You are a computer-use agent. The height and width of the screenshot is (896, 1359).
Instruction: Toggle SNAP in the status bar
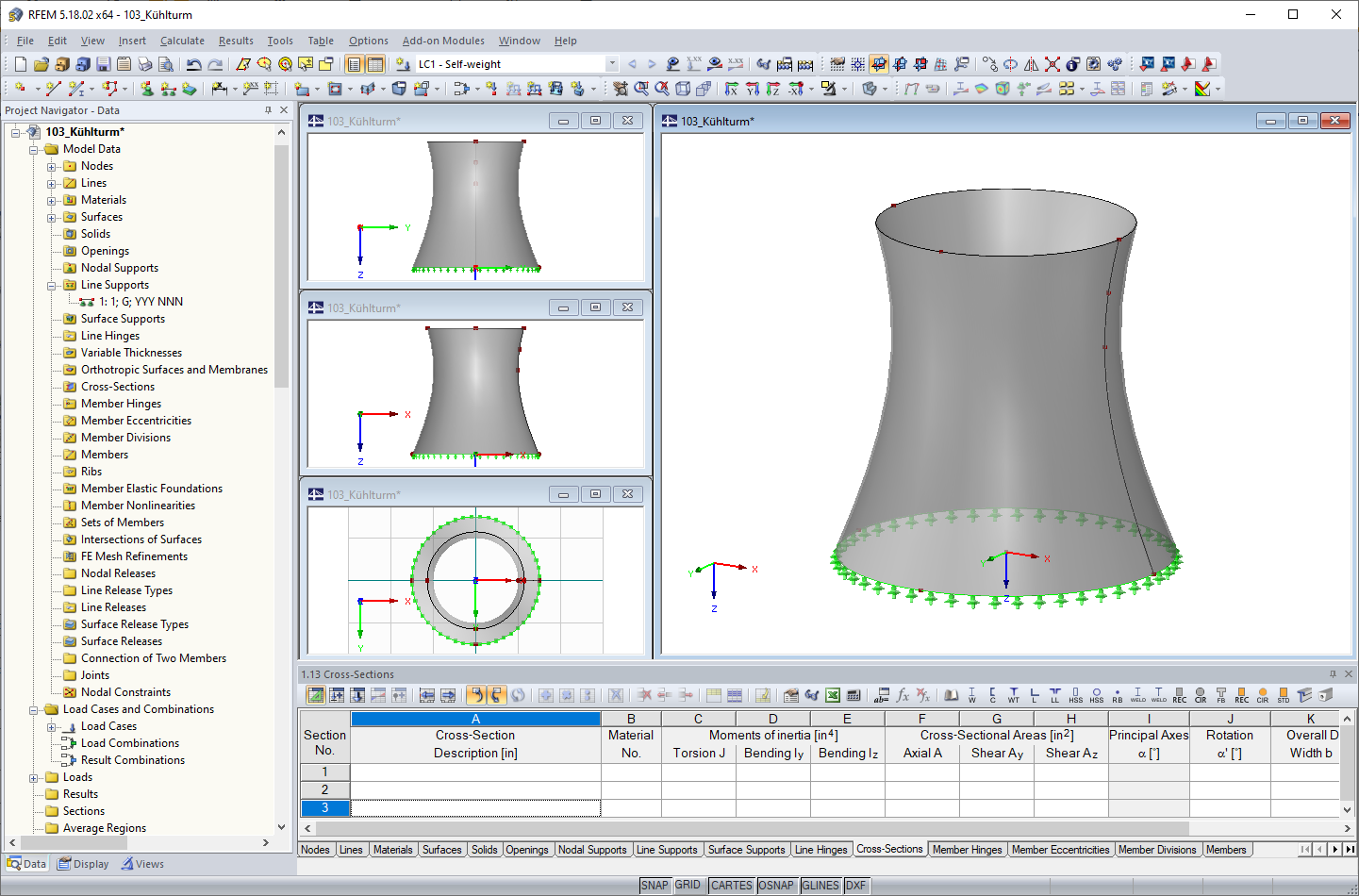click(654, 885)
